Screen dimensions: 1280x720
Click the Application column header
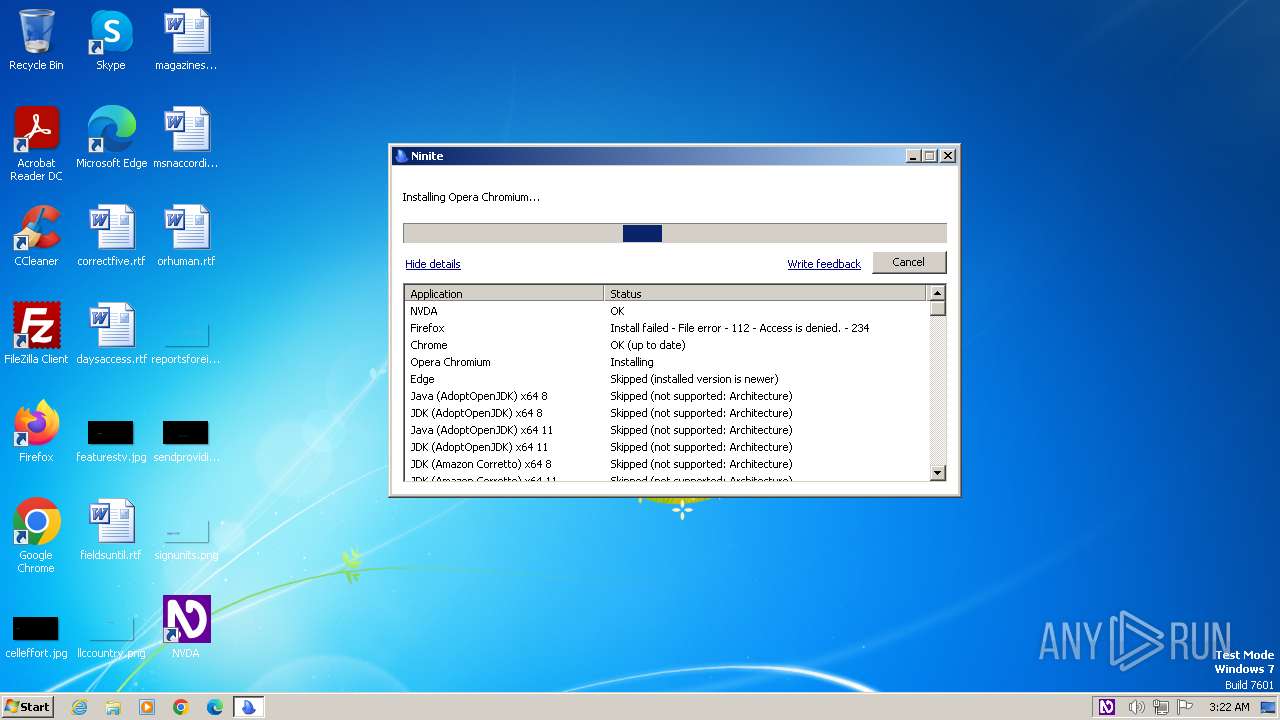504,294
